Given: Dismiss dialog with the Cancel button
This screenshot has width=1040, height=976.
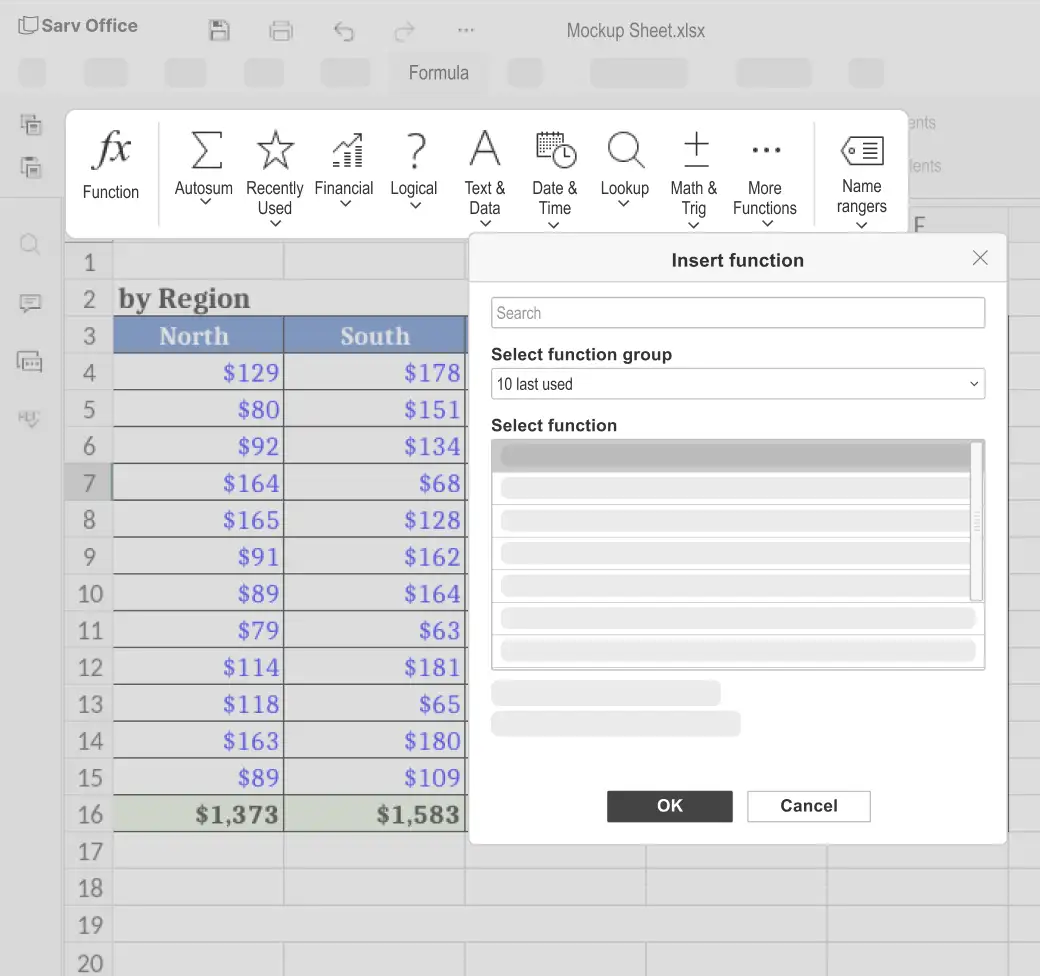Looking at the screenshot, I should (808, 806).
